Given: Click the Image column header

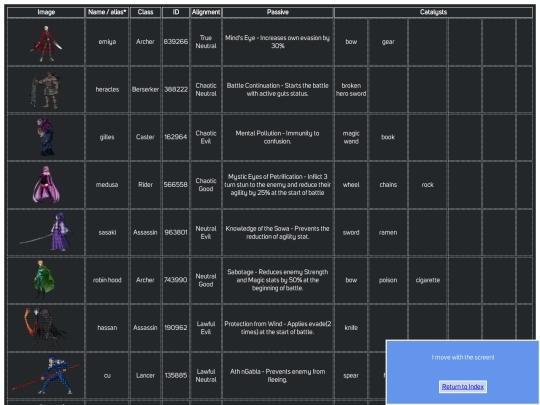Looking at the screenshot, I should (46, 12).
